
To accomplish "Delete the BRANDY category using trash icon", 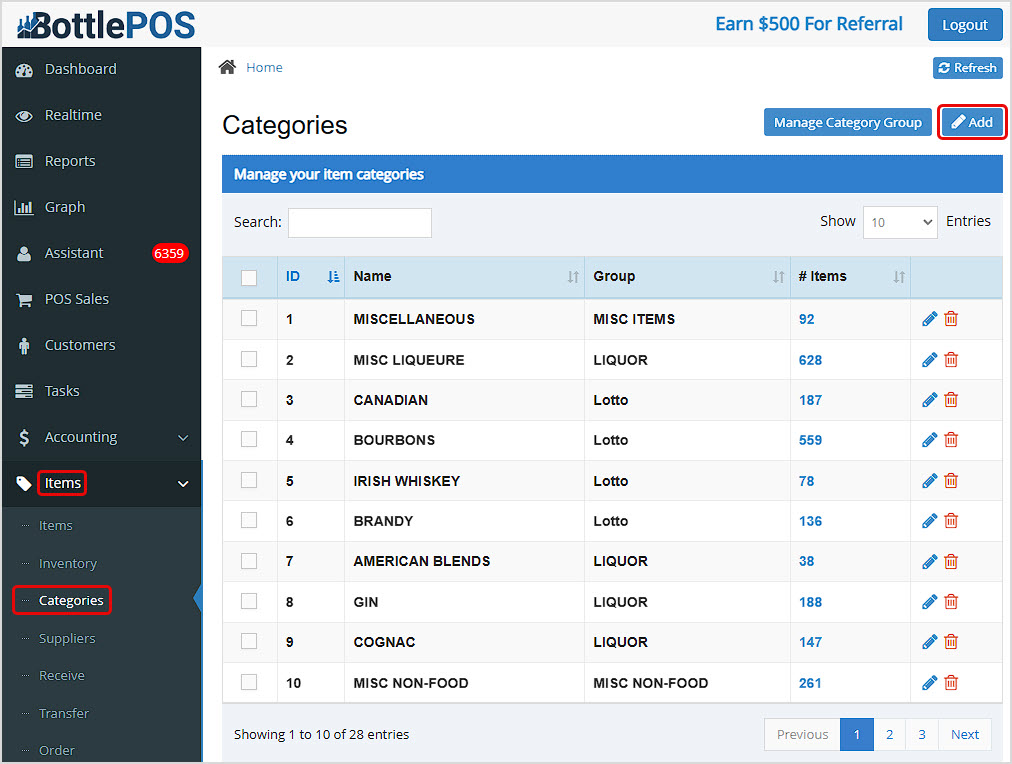I will tap(950, 520).
